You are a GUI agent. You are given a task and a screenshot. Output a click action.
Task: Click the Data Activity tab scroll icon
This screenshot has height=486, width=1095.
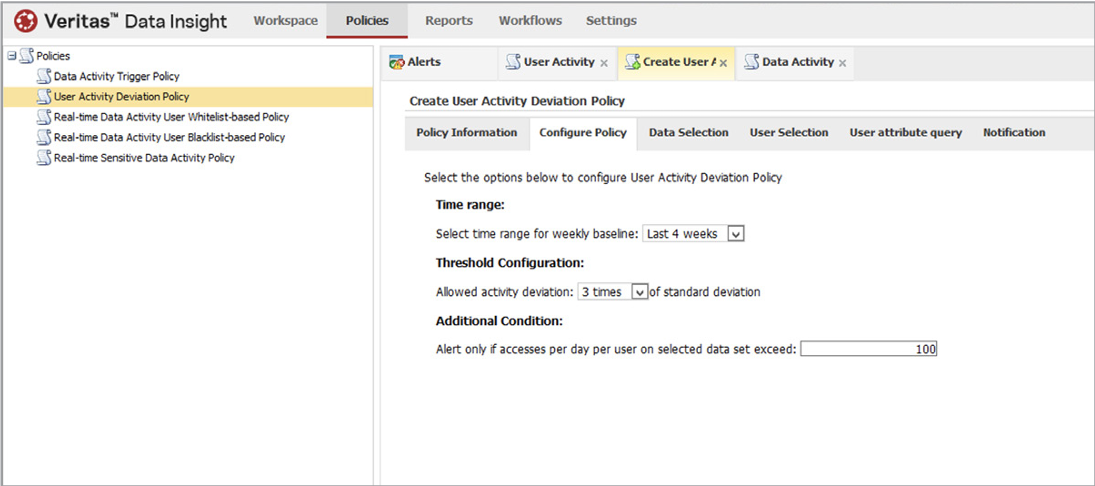tap(752, 62)
